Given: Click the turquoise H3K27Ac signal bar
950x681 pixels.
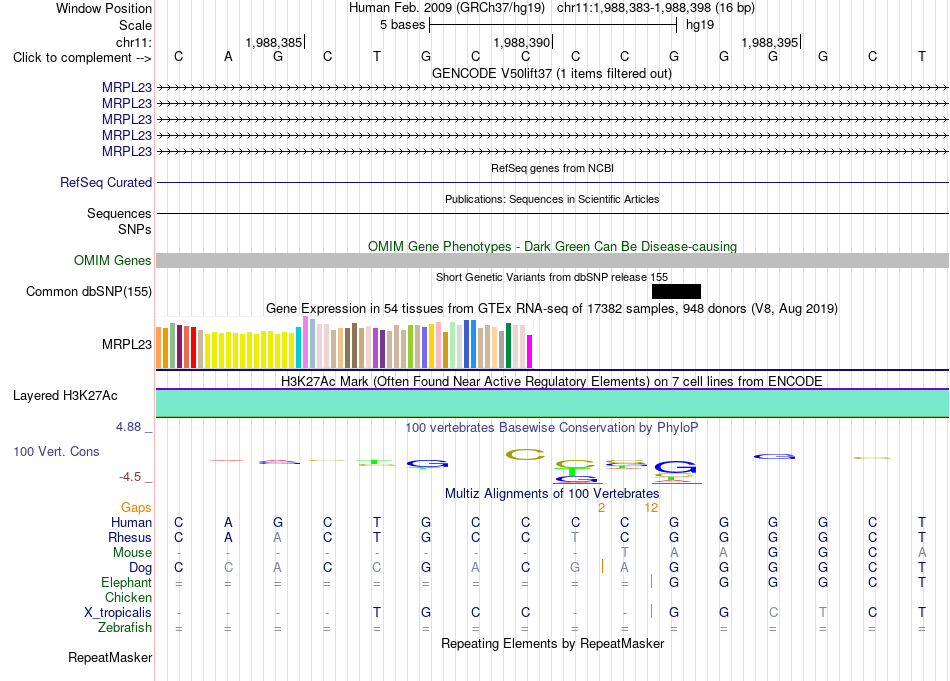Looking at the screenshot, I should point(552,403).
